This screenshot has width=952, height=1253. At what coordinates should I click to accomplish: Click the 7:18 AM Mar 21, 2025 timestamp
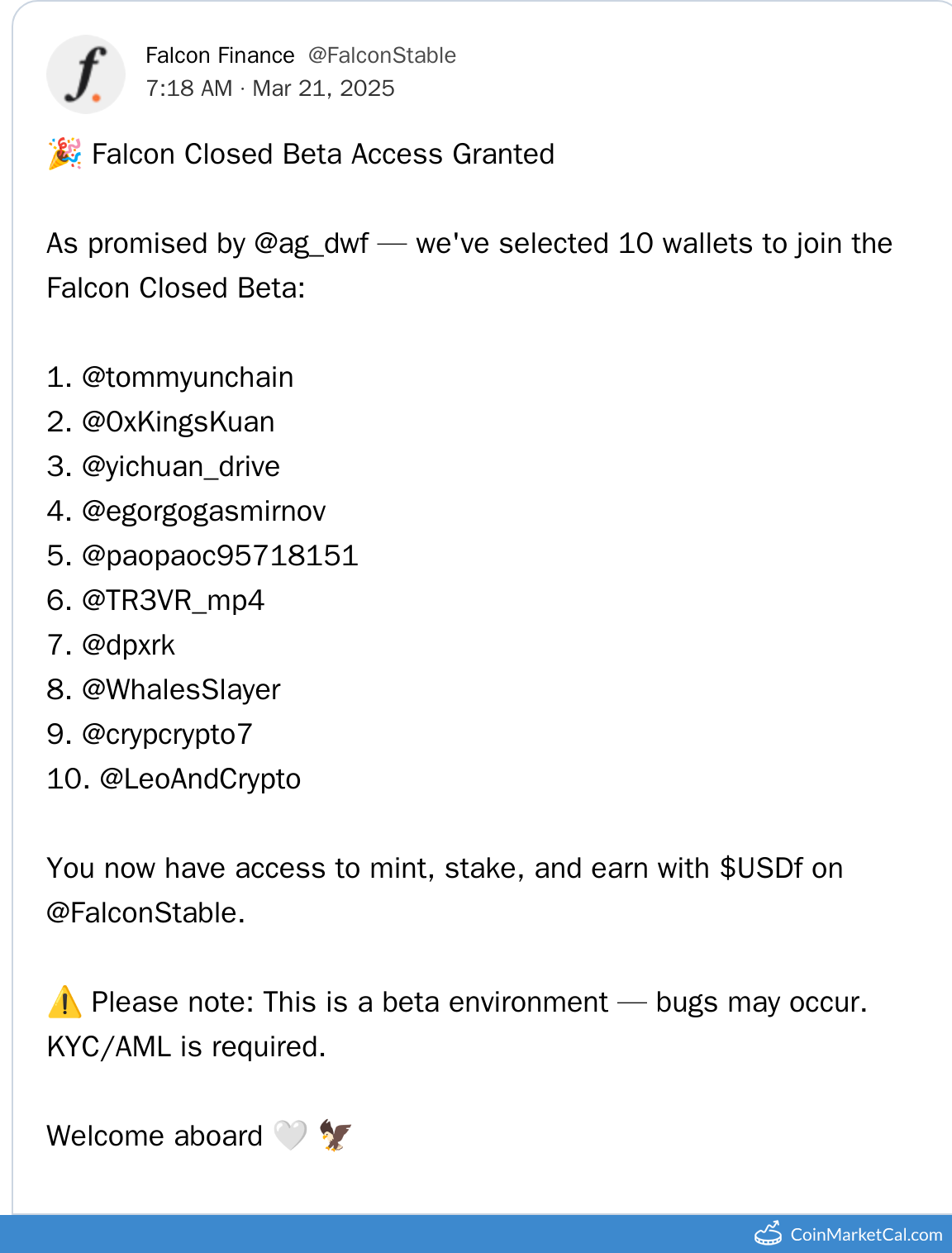click(270, 88)
